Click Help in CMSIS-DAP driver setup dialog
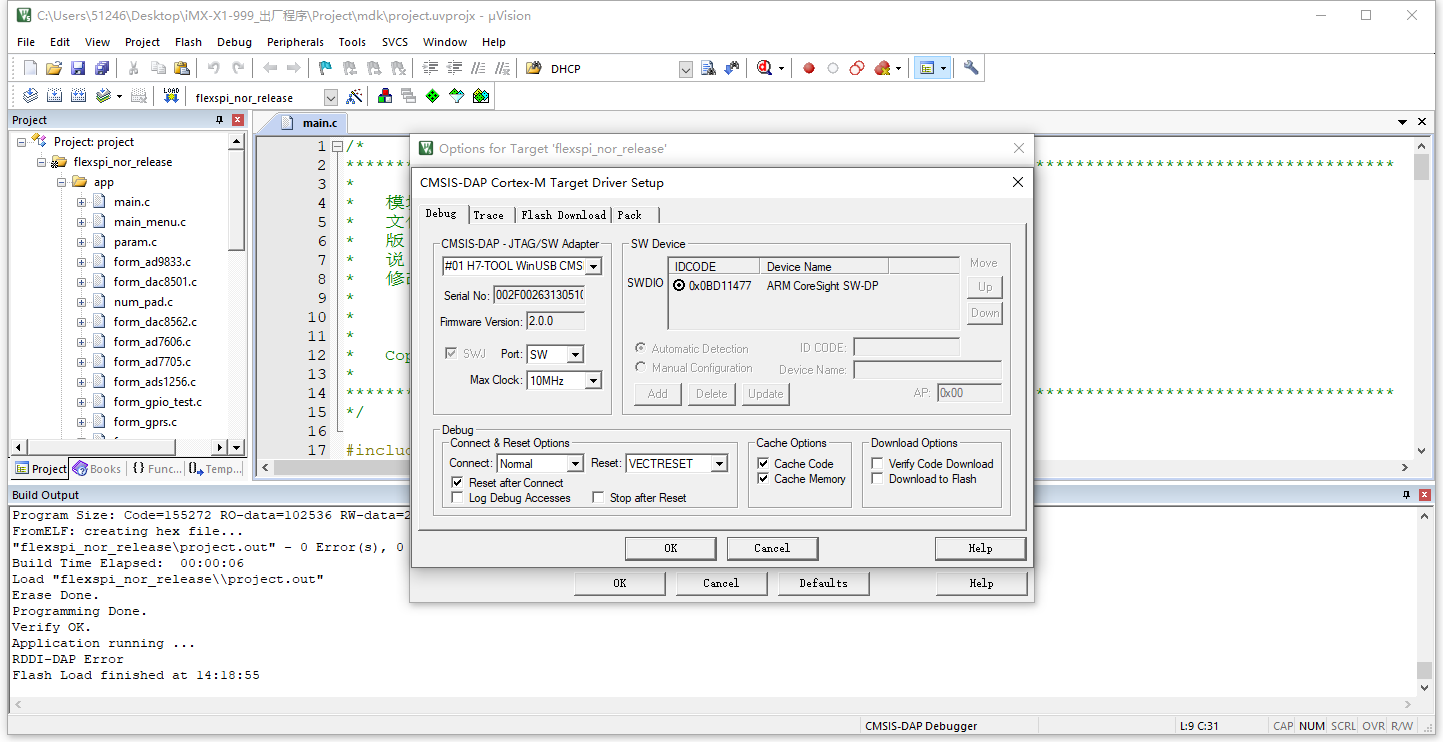The image size is (1443, 742). click(x=980, y=548)
